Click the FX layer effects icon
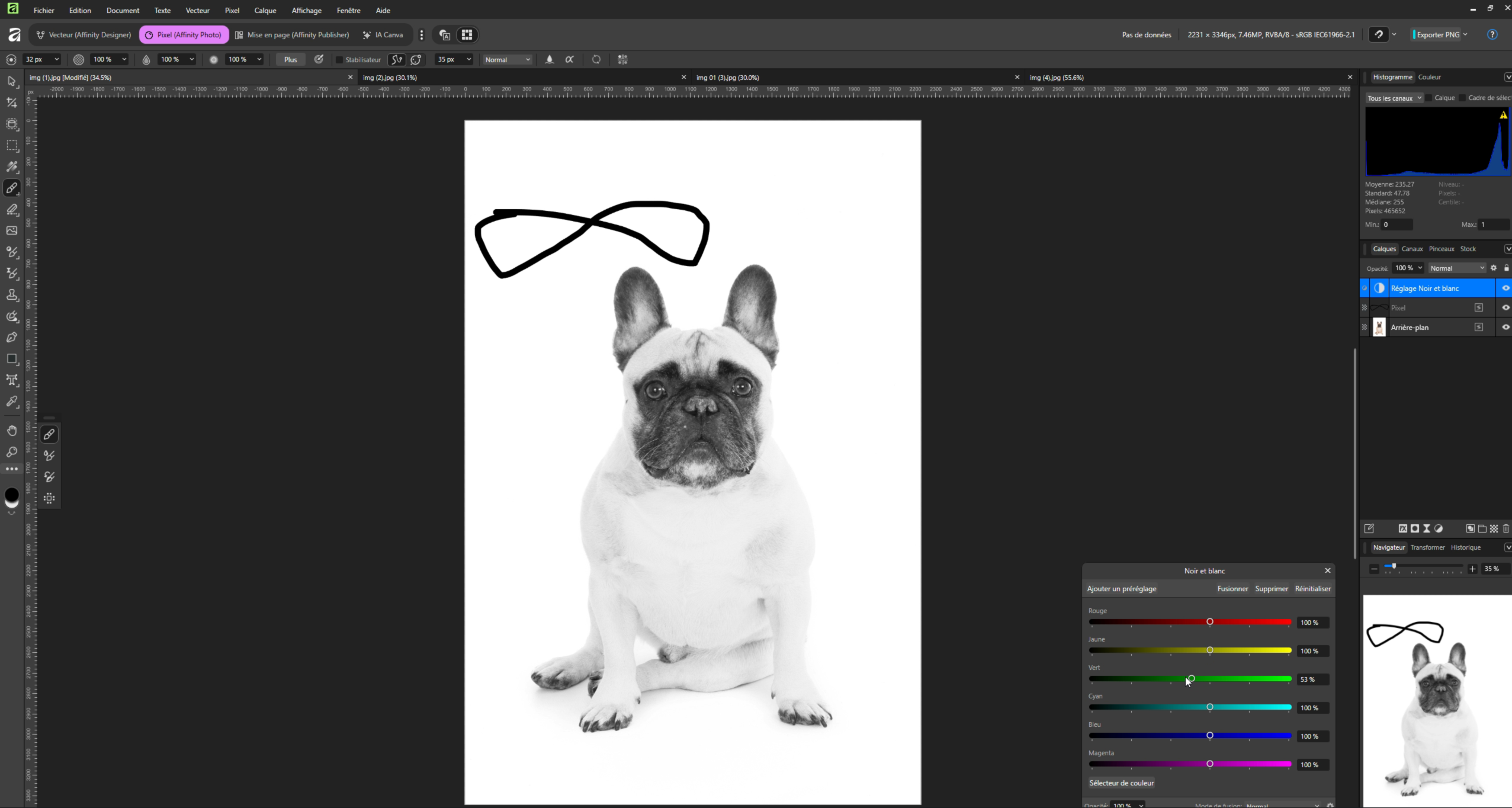 [x=1402, y=528]
